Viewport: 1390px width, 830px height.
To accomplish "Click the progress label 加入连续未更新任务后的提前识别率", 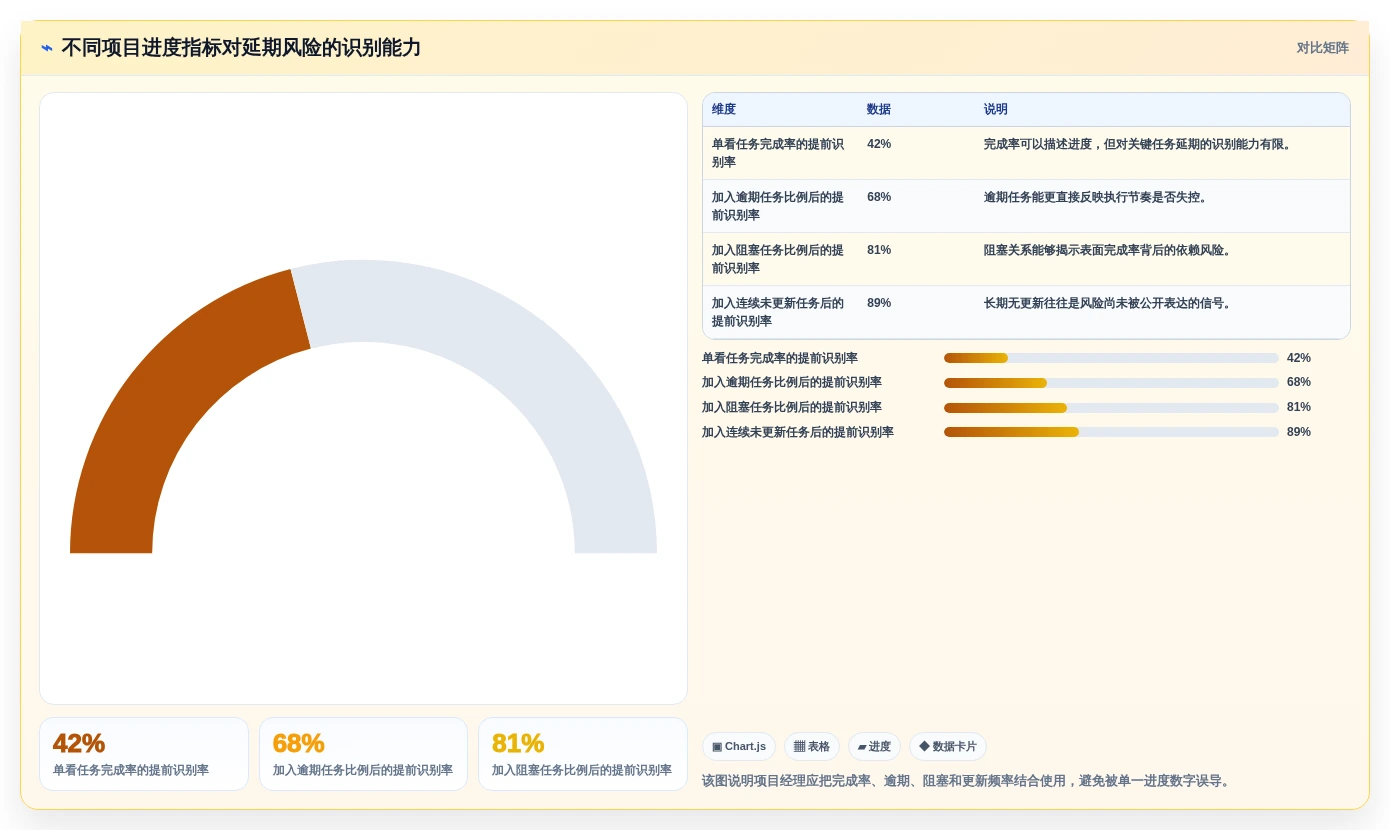I will [x=798, y=432].
